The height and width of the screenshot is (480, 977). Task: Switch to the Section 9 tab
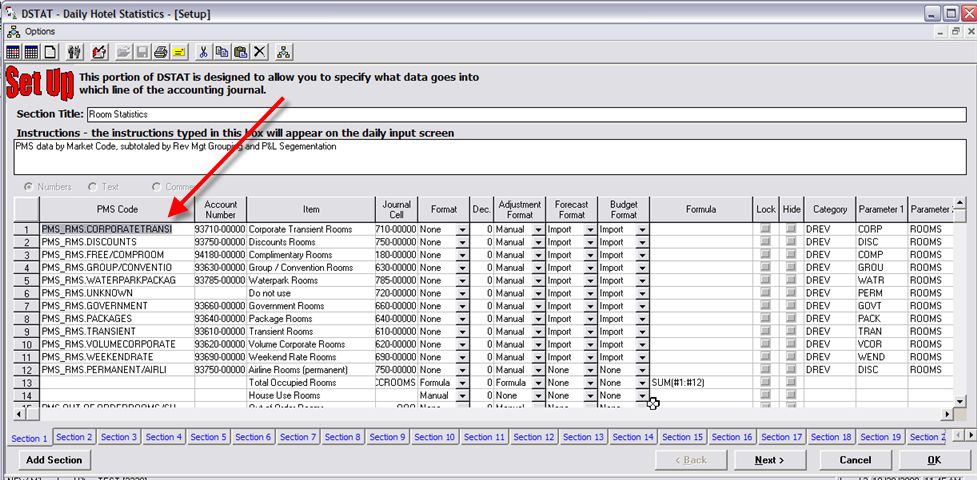(x=388, y=437)
